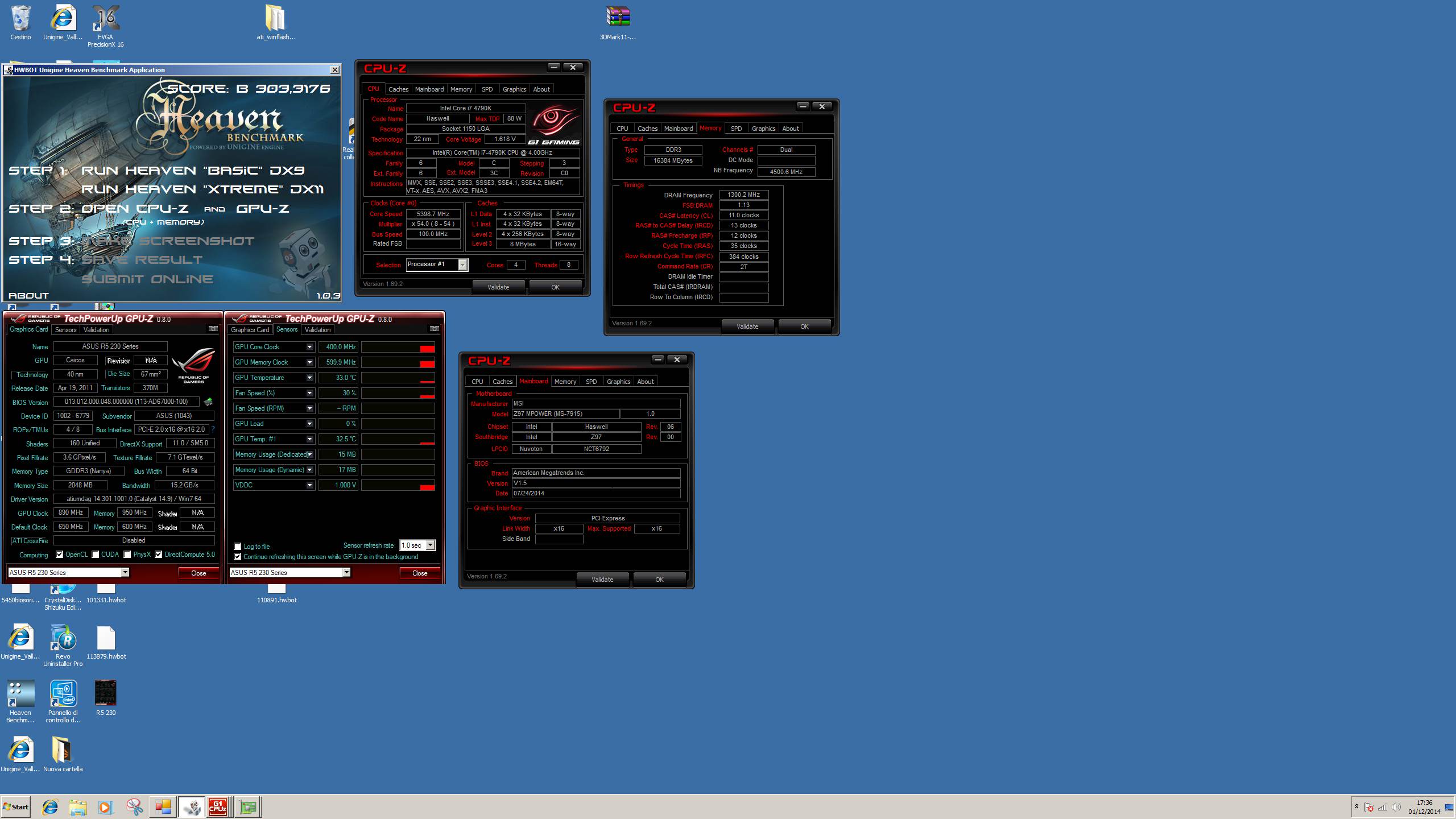
Task: Click the camera icon in GPU-Z Sensors window
Action: [x=434, y=329]
